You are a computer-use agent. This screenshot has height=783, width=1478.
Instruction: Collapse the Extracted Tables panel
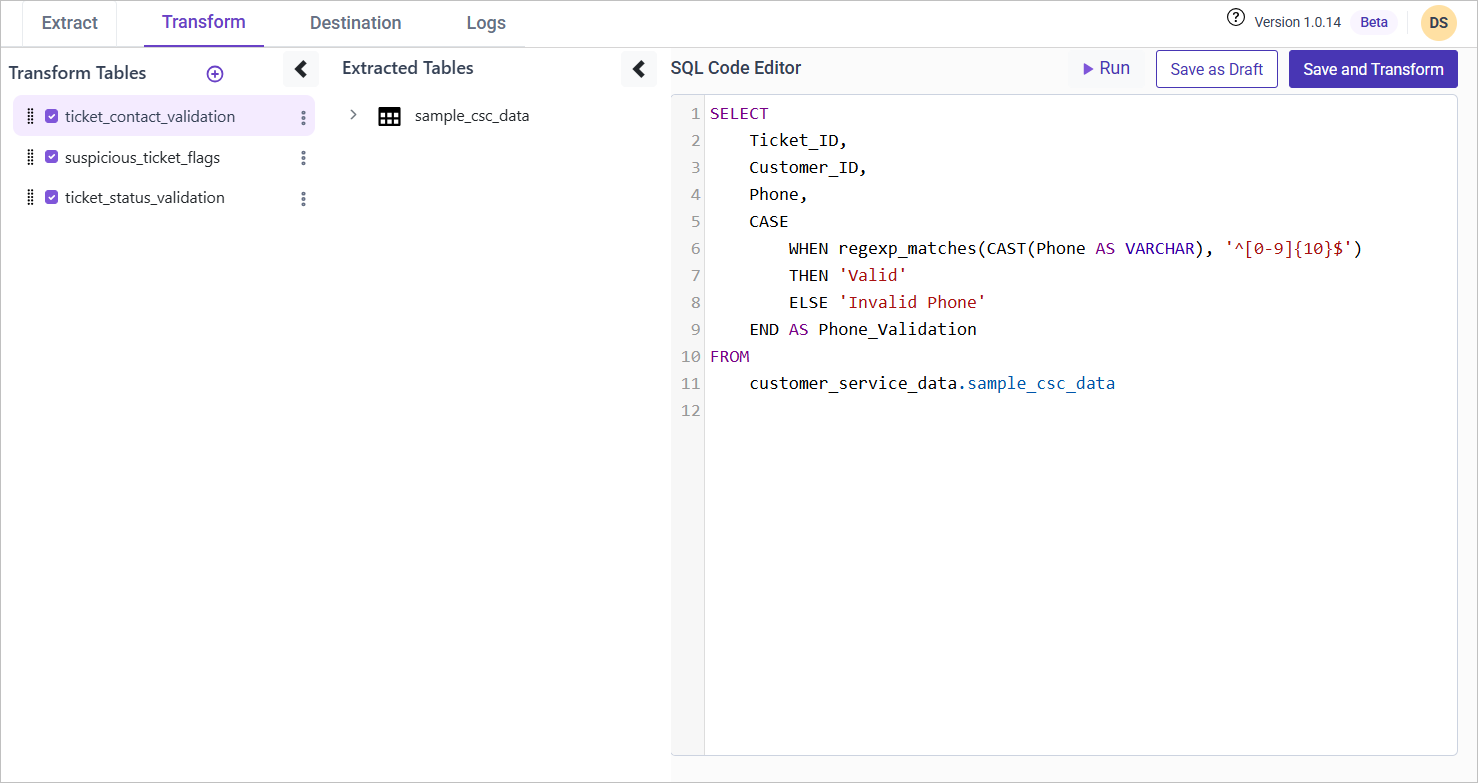click(x=639, y=70)
